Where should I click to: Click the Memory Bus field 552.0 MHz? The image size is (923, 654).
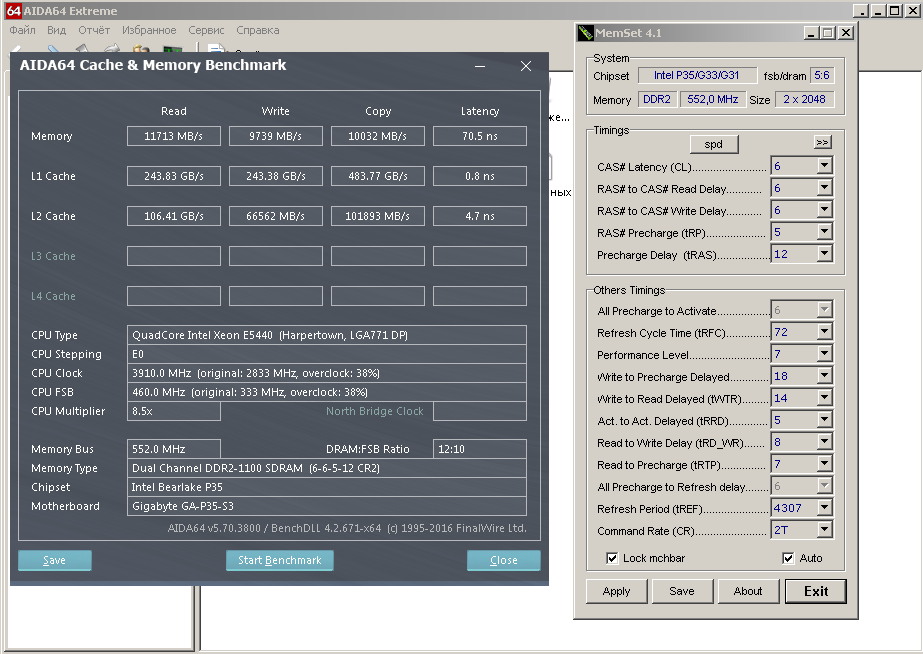(174, 449)
